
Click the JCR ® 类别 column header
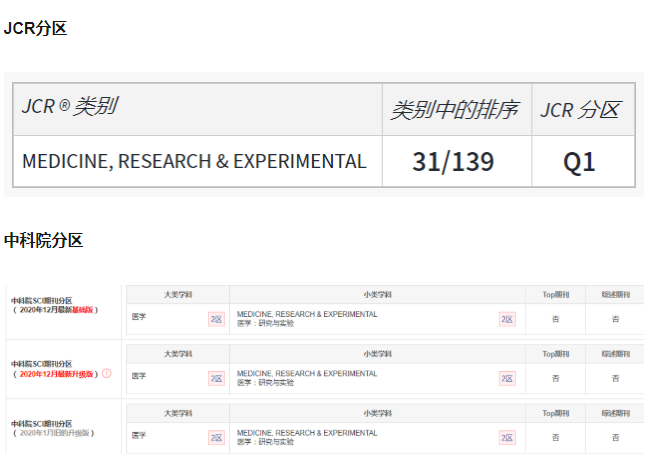point(70,106)
